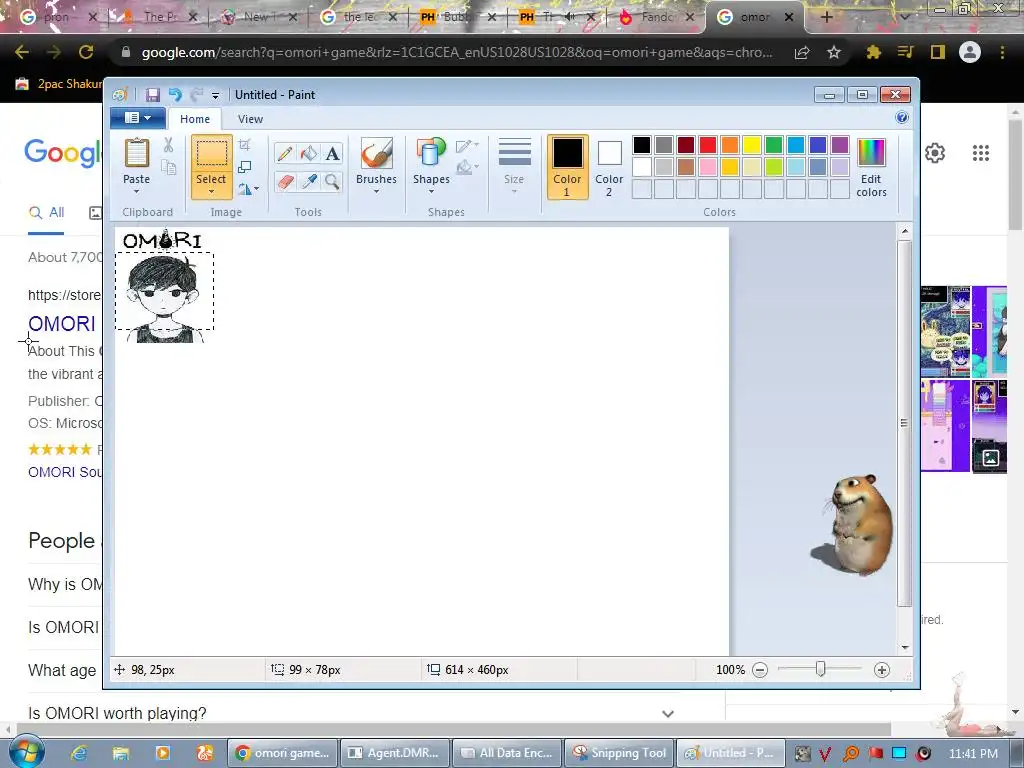Click the Windows Start button

point(25,752)
